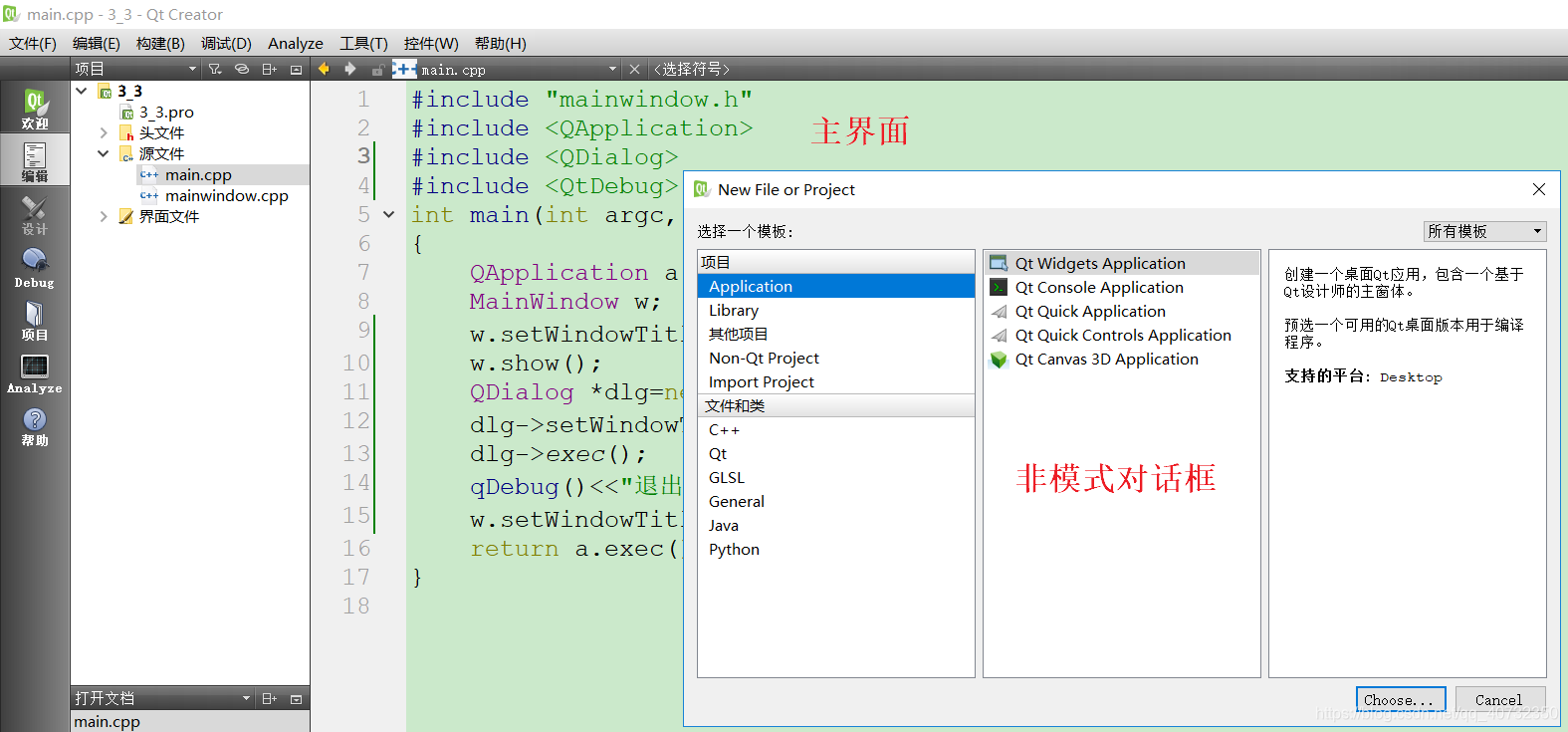The height and width of the screenshot is (732, 1568).
Task: Open the Help (帮助) mode
Action: [x=35, y=426]
